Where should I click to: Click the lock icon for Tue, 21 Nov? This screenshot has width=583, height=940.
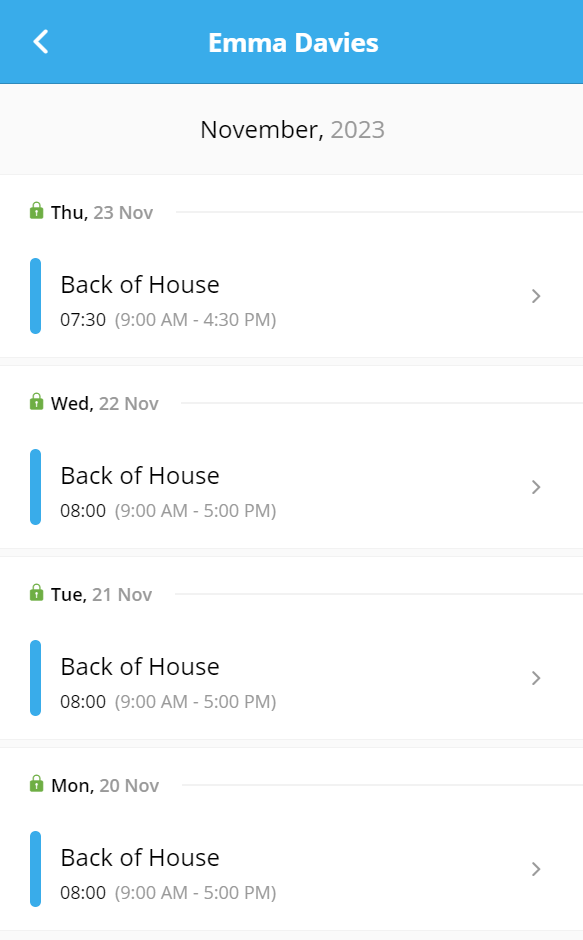(x=37, y=593)
